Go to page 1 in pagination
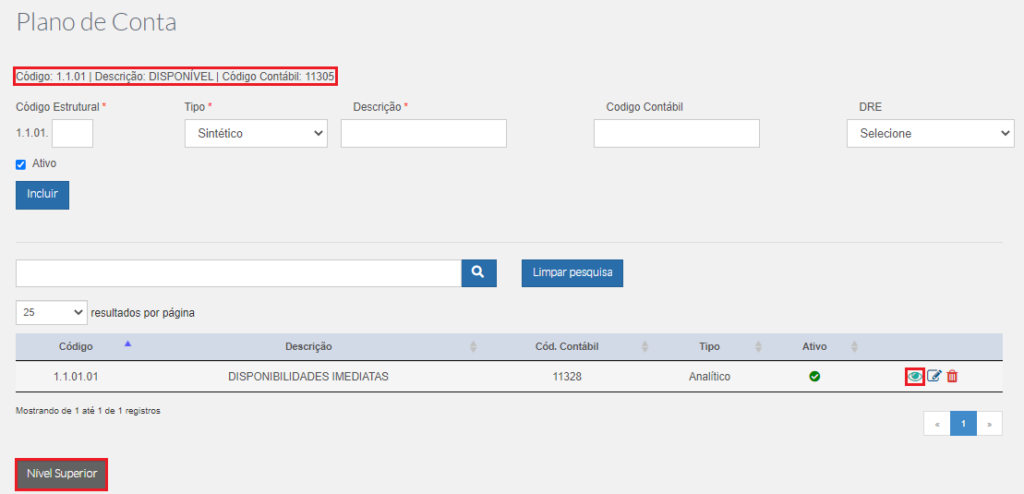This screenshot has width=1024, height=494. (963, 423)
